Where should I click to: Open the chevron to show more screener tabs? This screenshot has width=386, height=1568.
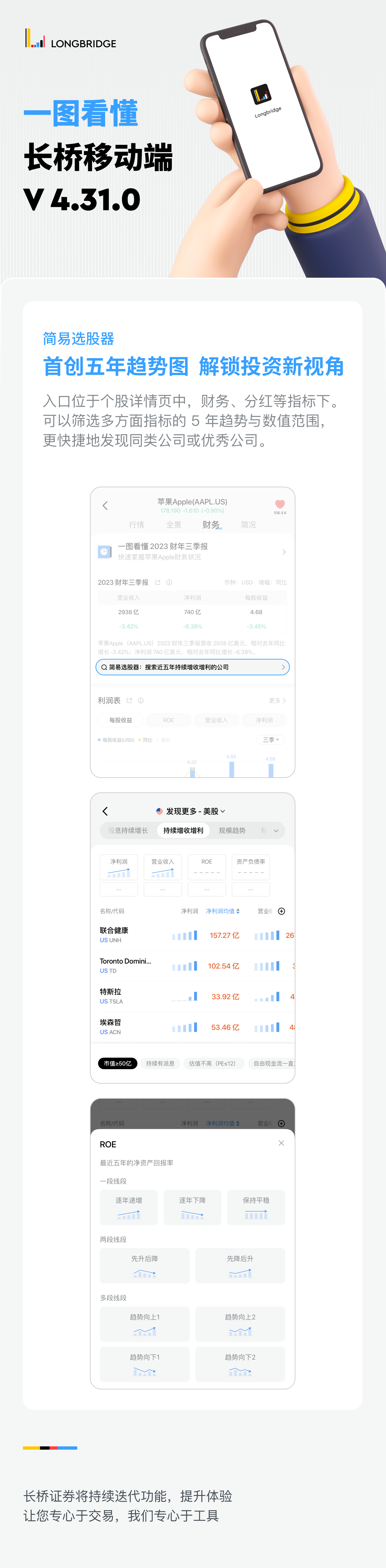point(275,831)
